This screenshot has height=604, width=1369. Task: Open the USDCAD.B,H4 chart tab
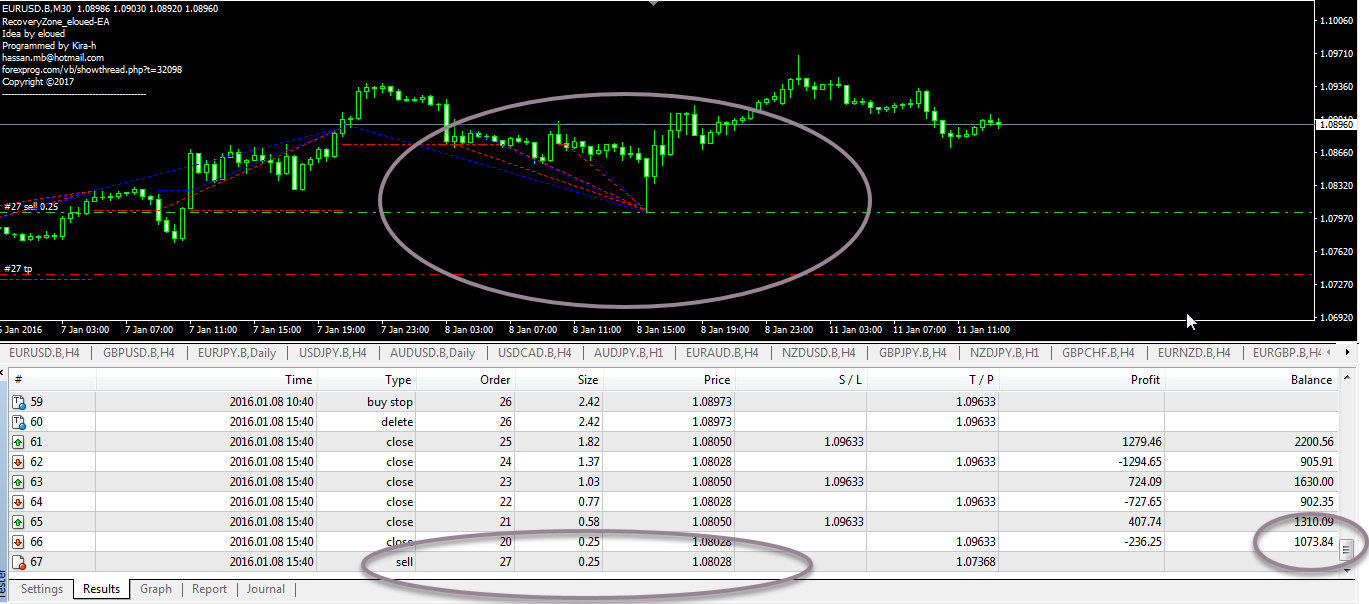[535, 353]
